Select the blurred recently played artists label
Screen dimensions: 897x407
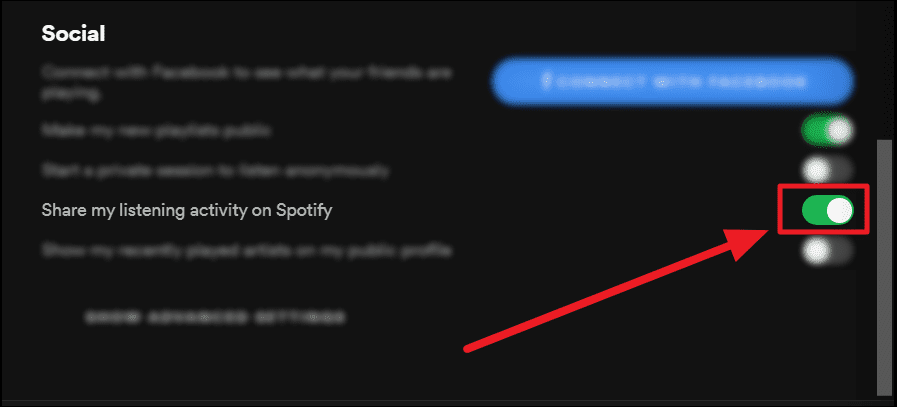[247, 250]
